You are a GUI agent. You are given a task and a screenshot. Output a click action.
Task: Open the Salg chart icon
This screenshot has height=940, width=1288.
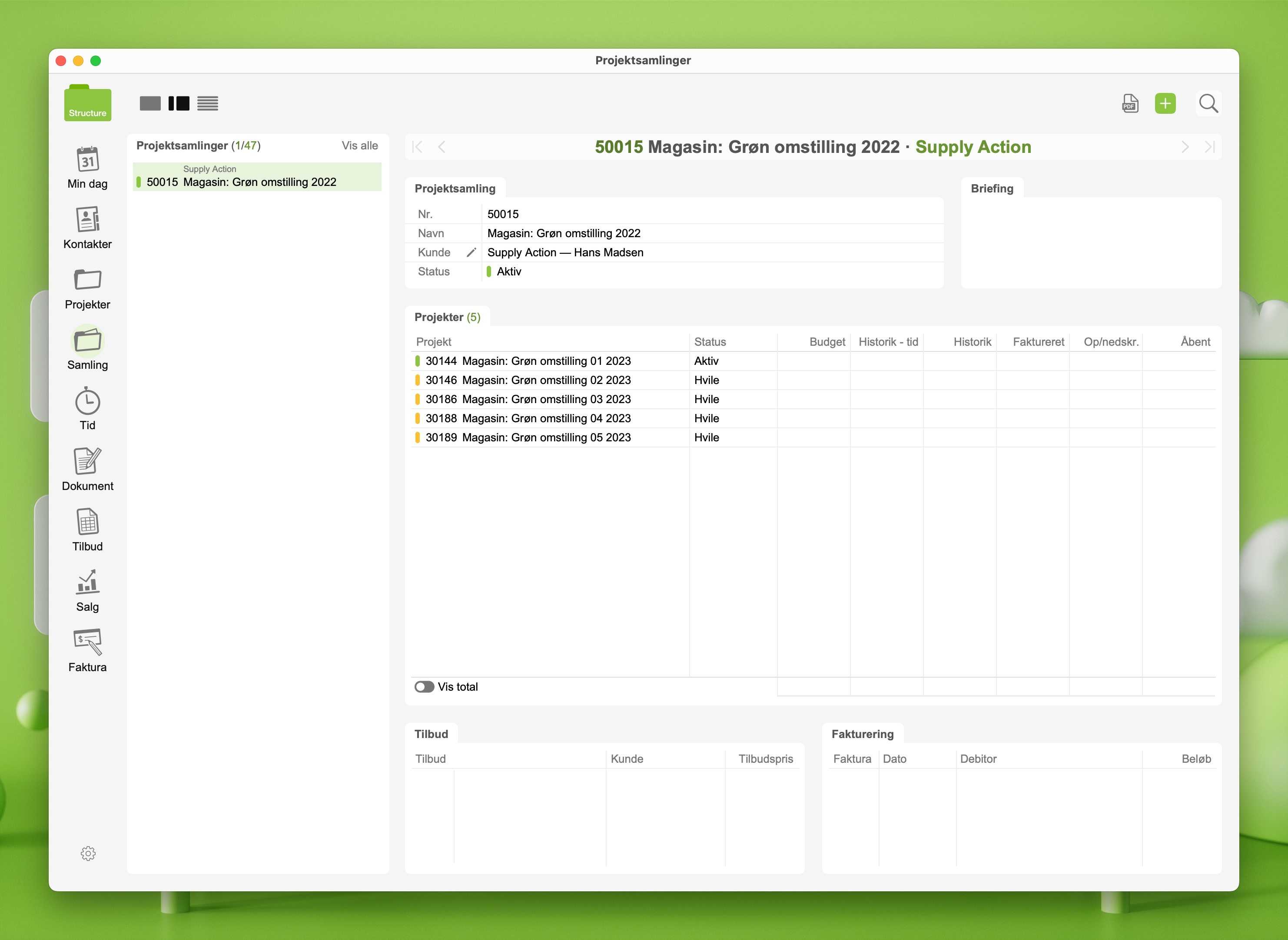click(x=88, y=582)
